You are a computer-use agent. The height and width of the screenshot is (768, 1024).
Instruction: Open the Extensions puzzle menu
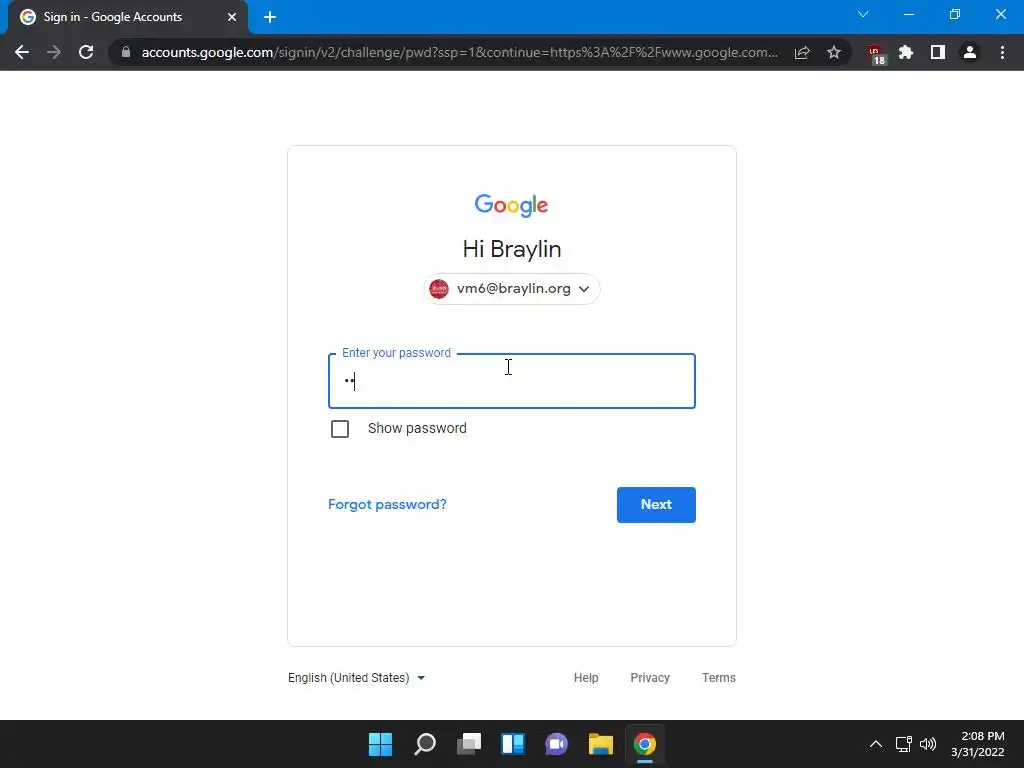click(x=906, y=52)
